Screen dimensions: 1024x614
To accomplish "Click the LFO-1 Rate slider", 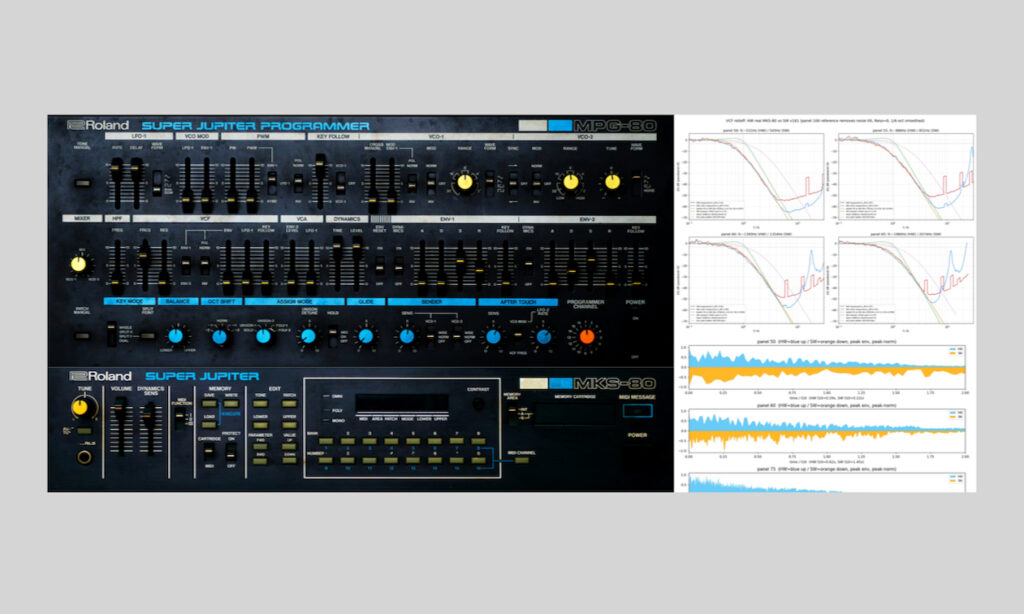I will (116, 184).
